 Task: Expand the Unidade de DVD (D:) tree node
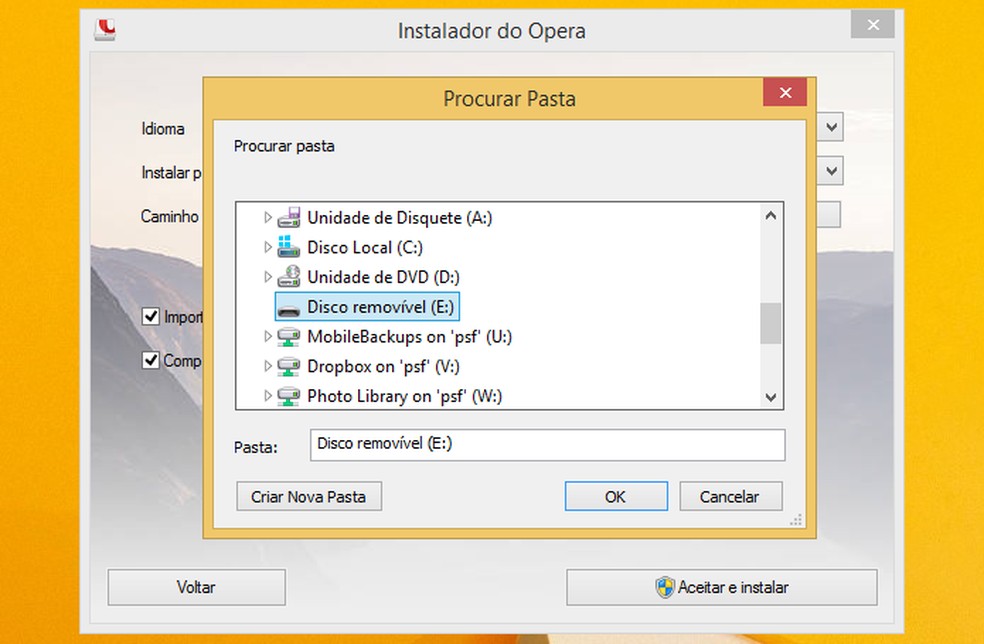click(266, 277)
